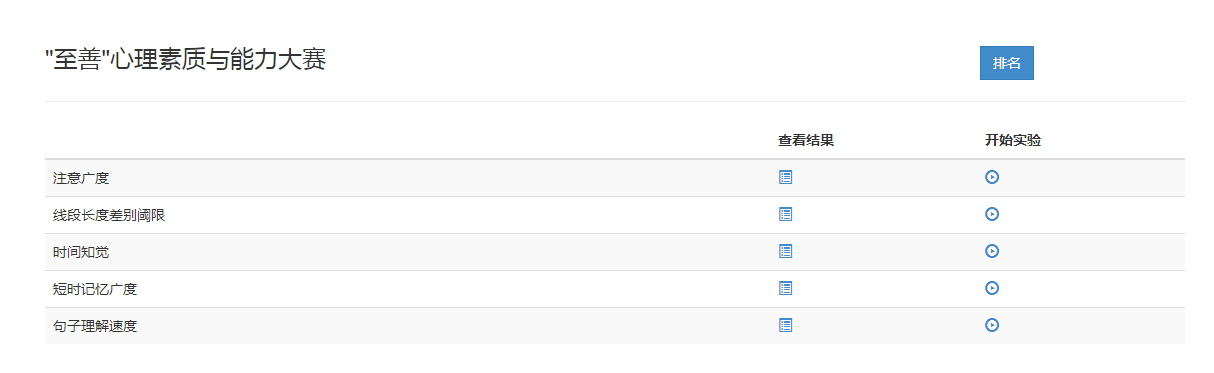
Task: Click the 短时记忆广度 experiment name
Action: point(95,289)
